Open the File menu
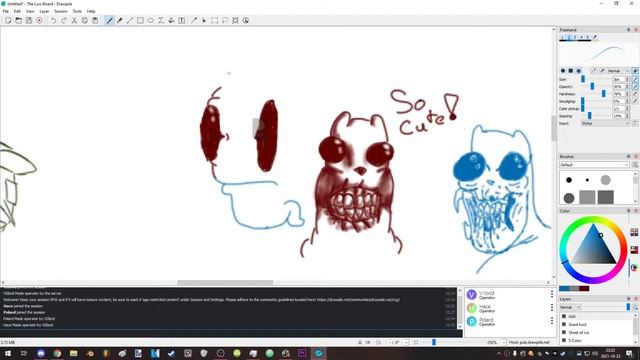Screen dimensions: 640x360 click(x=6, y=11)
